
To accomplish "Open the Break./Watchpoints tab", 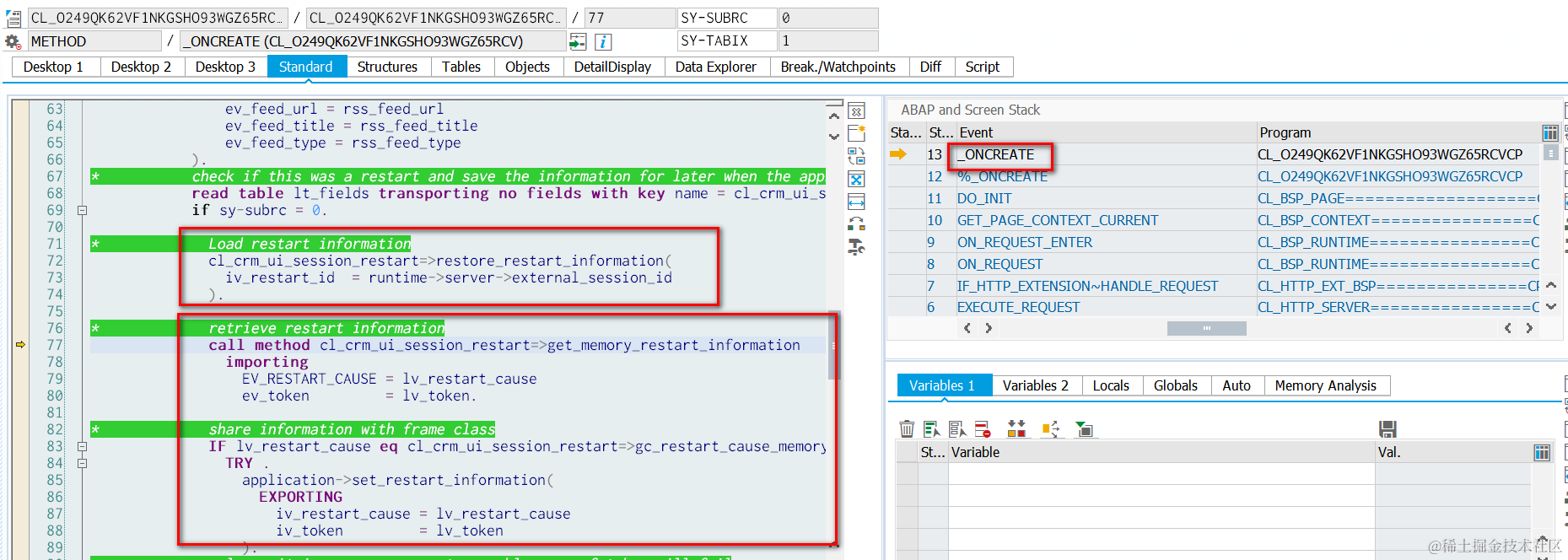I will click(x=838, y=67).
